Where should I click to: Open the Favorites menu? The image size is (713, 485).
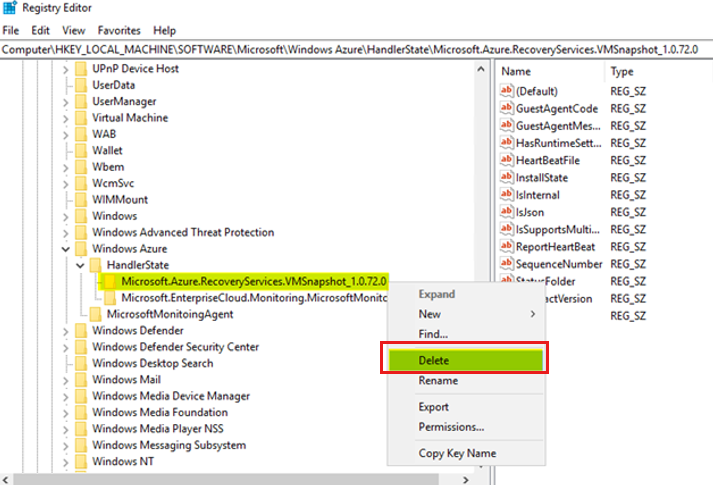click(119, 30)
